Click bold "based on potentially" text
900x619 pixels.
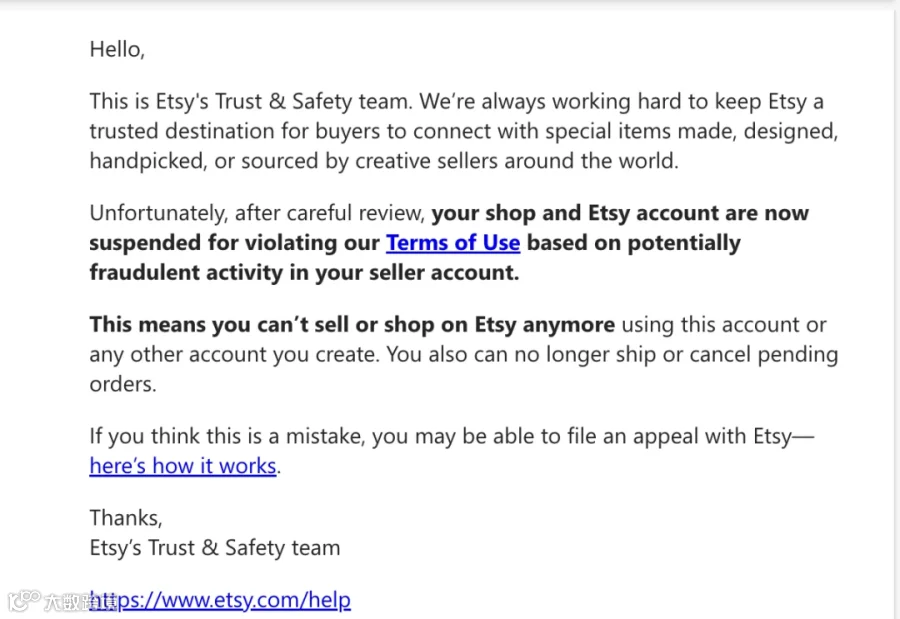pyautogui.click(x=634, y=243)
